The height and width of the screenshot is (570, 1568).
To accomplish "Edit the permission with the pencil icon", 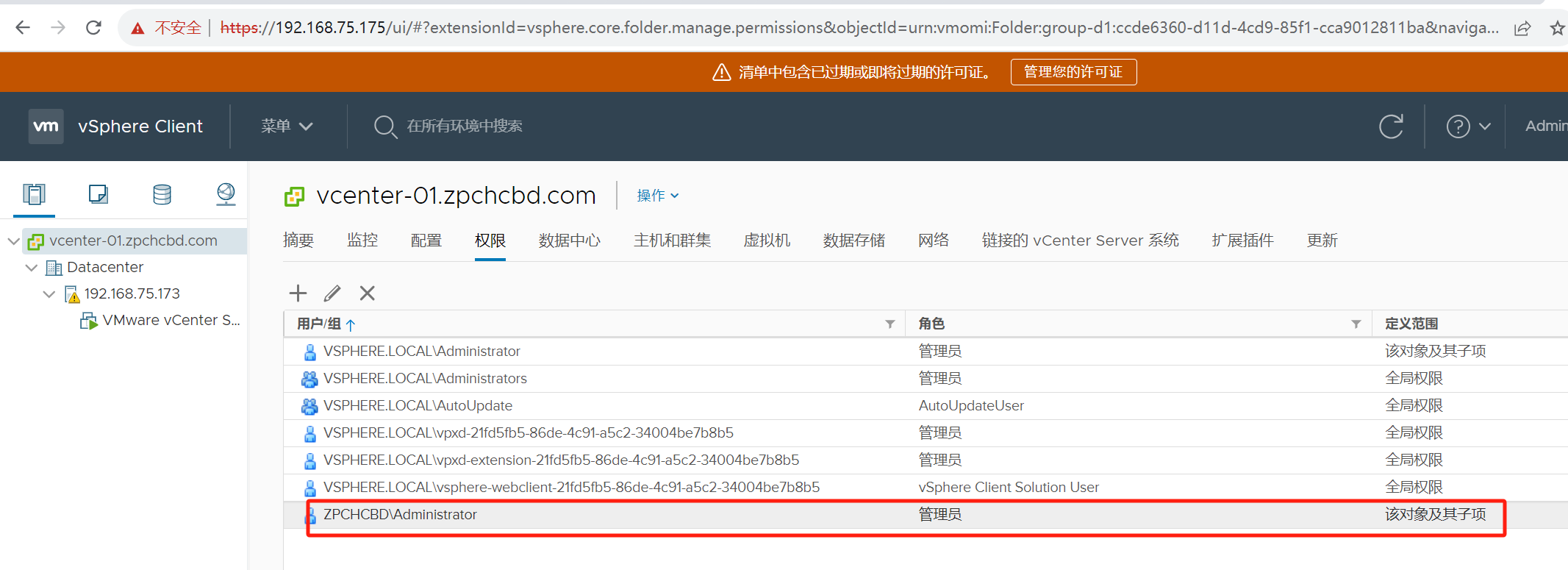I will click(332, 293).
